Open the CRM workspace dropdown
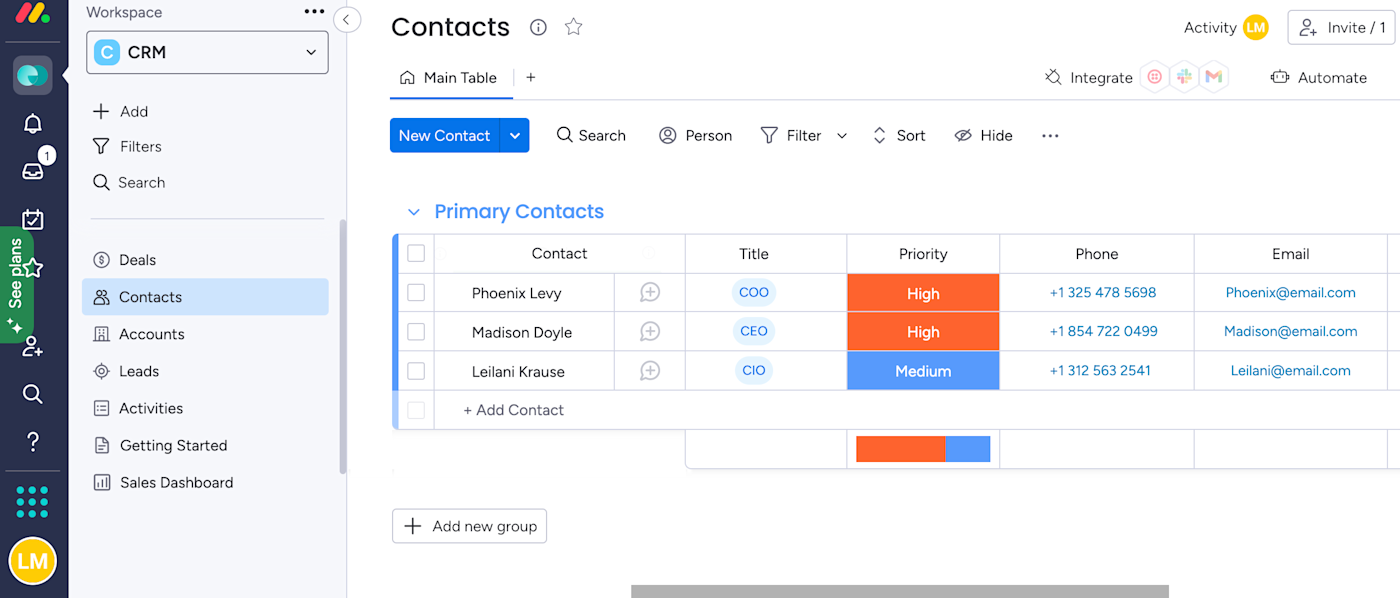The height and width of the screenshot is (598, 1400). 208,53
